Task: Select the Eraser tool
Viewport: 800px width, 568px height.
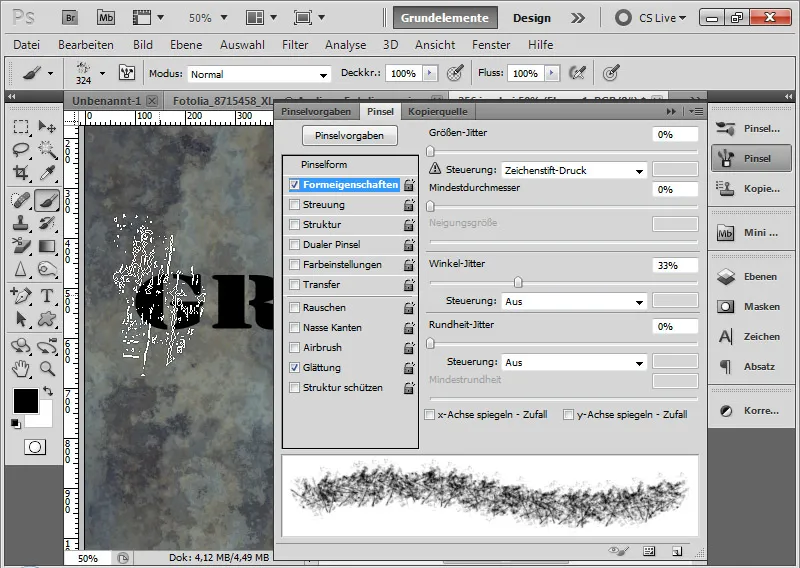Action: pos(21,246)
